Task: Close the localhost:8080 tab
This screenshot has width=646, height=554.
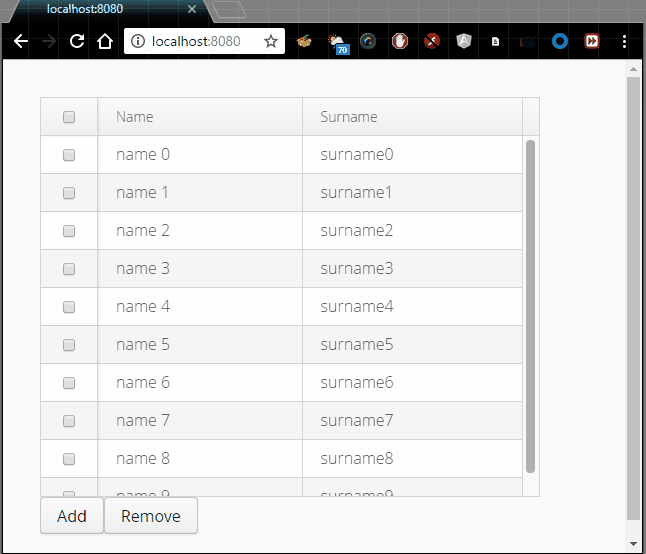Action: 192,9
